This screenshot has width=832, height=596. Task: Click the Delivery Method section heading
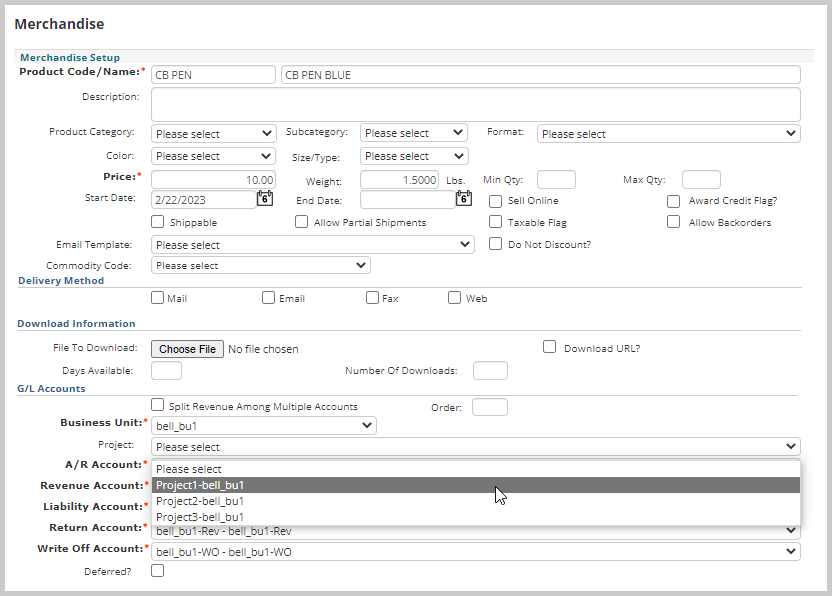pos(61,281)
